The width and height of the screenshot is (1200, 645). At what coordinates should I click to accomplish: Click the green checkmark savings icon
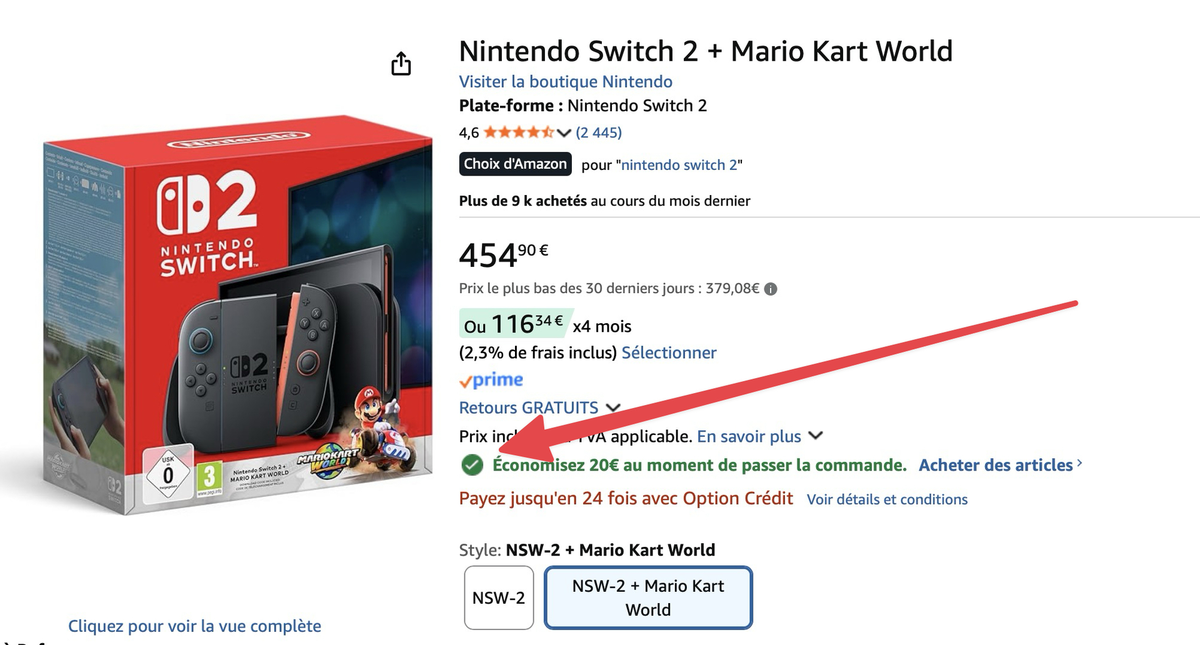(472, 464)
